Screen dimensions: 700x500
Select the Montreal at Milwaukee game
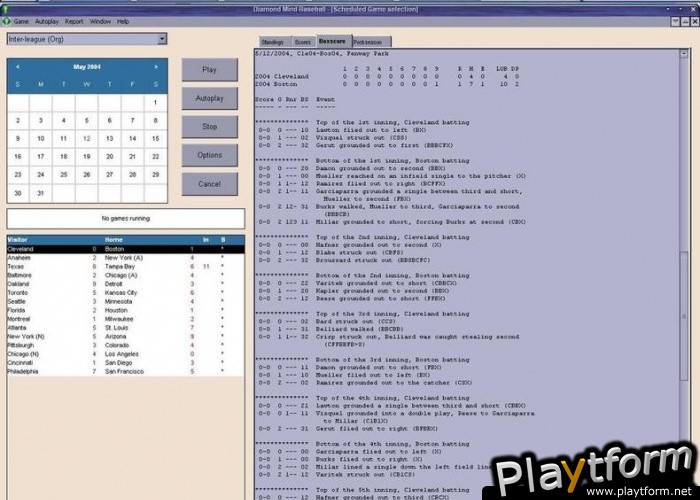pyautogui.click(x=125, y=319)
